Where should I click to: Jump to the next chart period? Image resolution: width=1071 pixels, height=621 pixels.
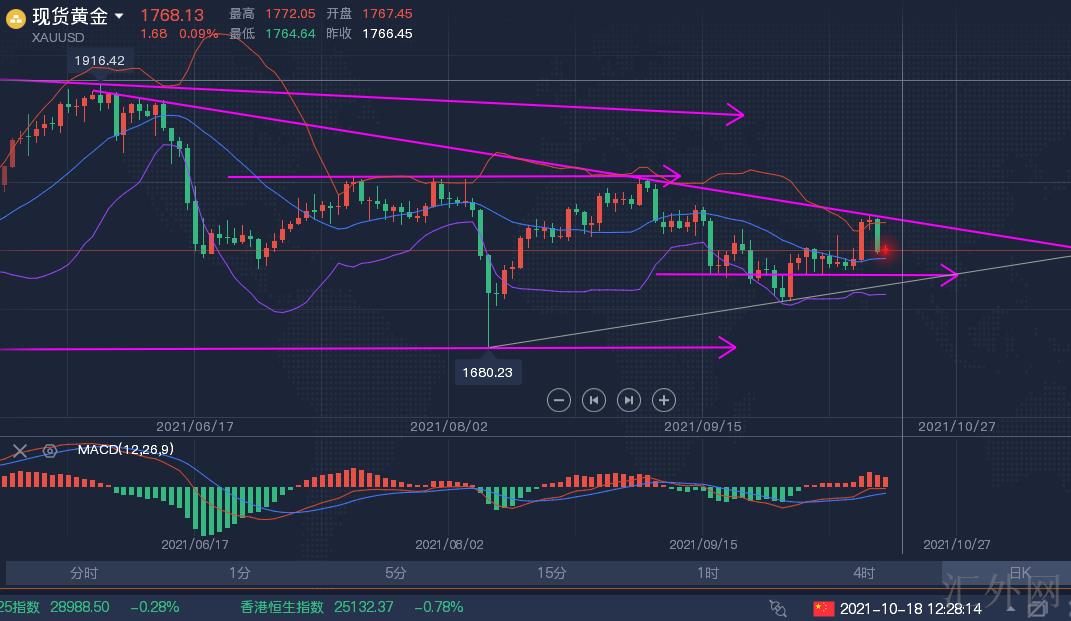tap(628, 400)
